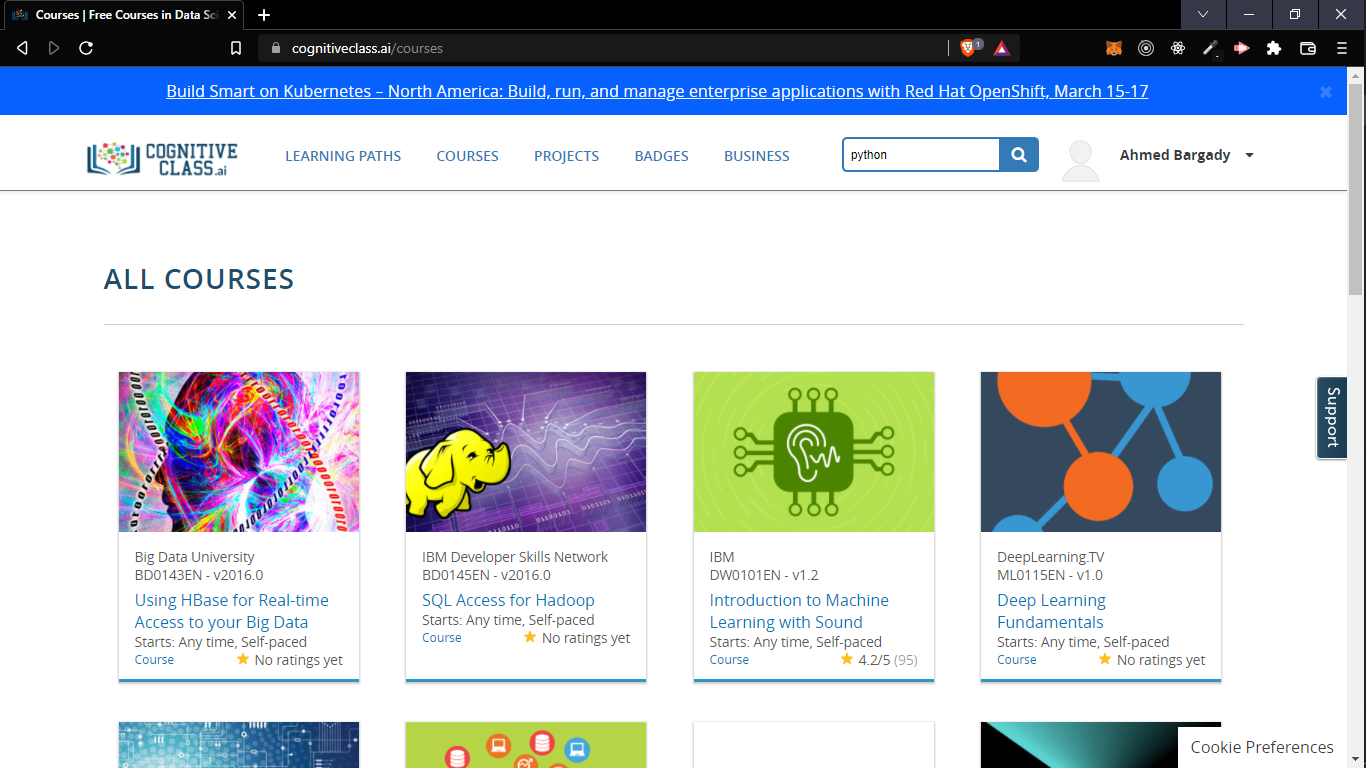Open the Brave Wallet icon
1366x768 pixels.
tap(1308, 48)
